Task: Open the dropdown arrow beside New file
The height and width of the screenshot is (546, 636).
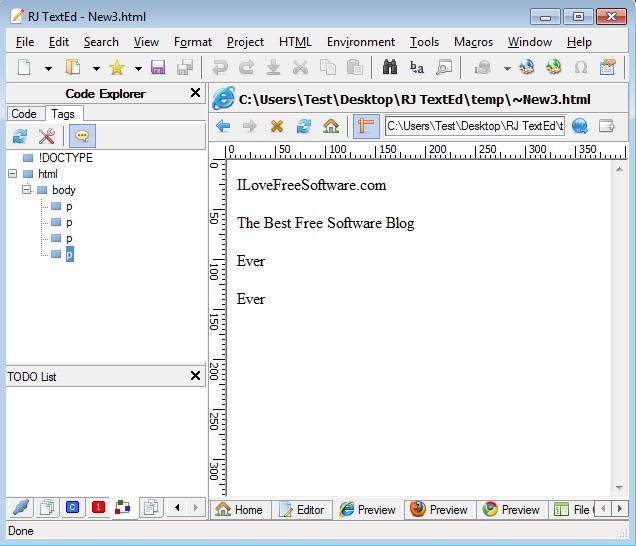Action: (x=47, y=69)
